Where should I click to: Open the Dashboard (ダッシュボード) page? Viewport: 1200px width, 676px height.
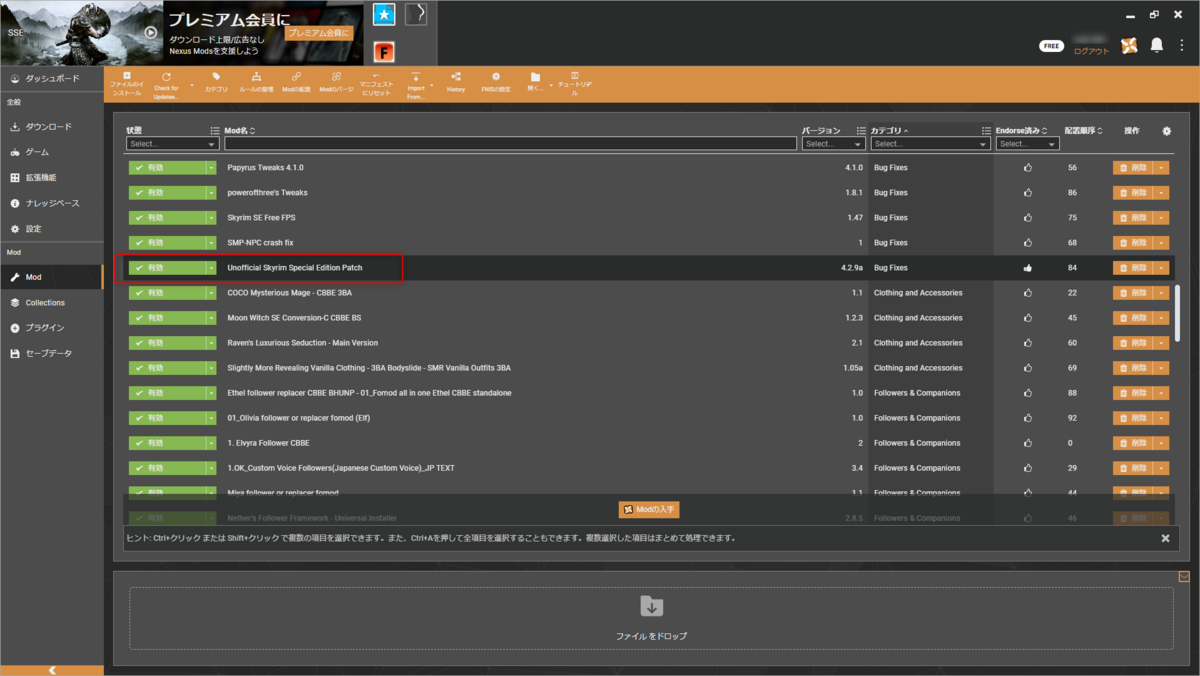(x=51, y=78)
